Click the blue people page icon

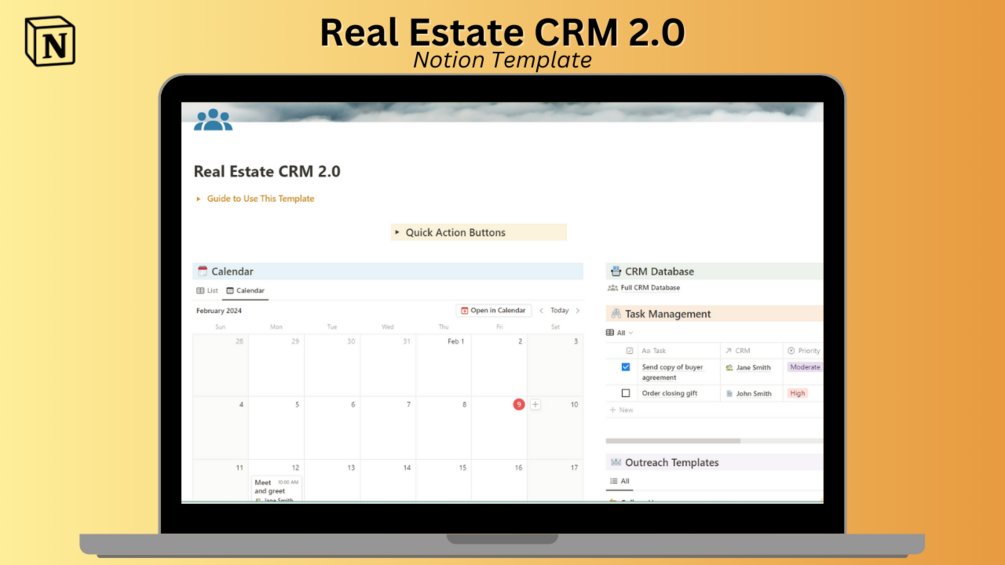click(x=213, y=119)
